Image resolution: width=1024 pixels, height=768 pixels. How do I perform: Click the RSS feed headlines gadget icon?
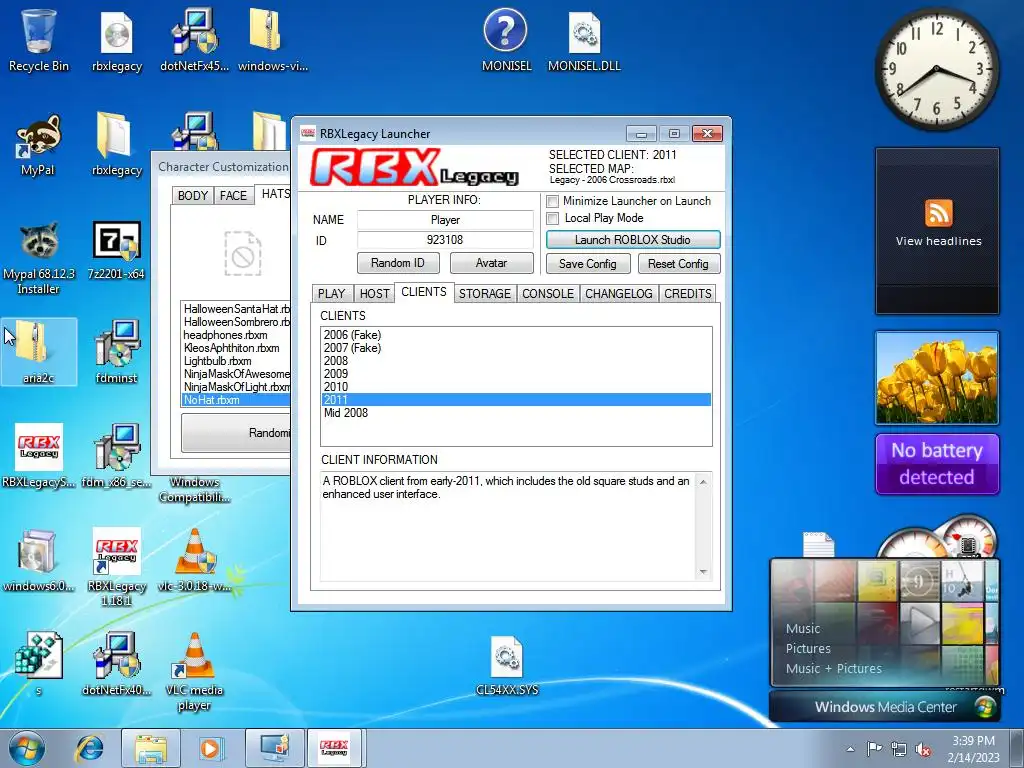(938, 213)
